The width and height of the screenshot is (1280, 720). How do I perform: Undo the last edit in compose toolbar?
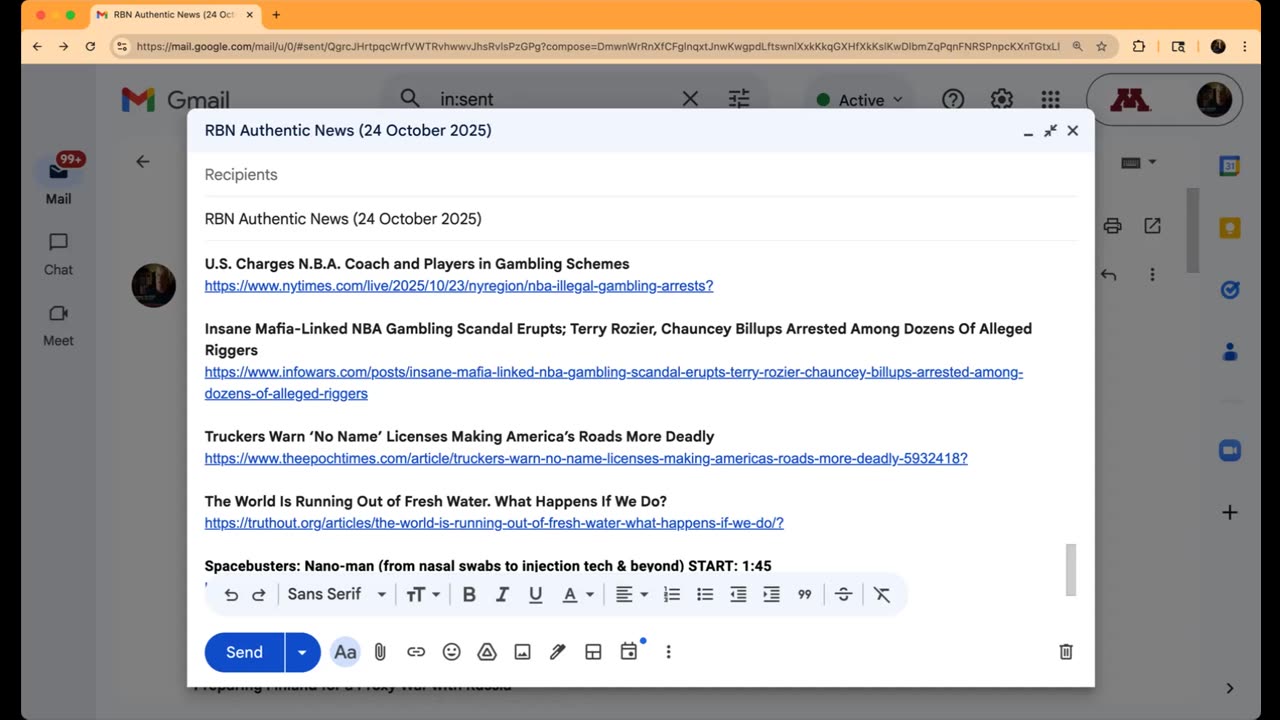click(231, 594)
